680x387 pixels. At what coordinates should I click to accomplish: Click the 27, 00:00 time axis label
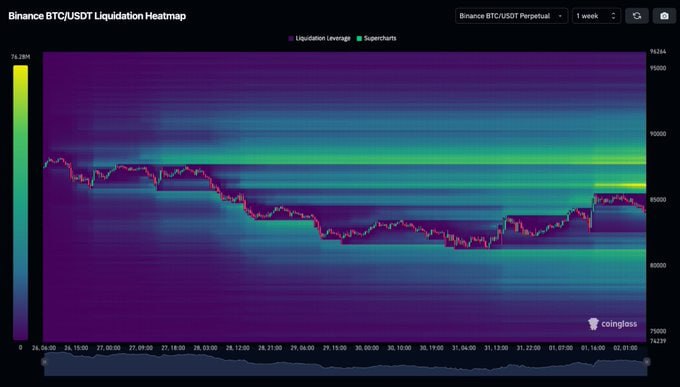click(x=108, y=348)
